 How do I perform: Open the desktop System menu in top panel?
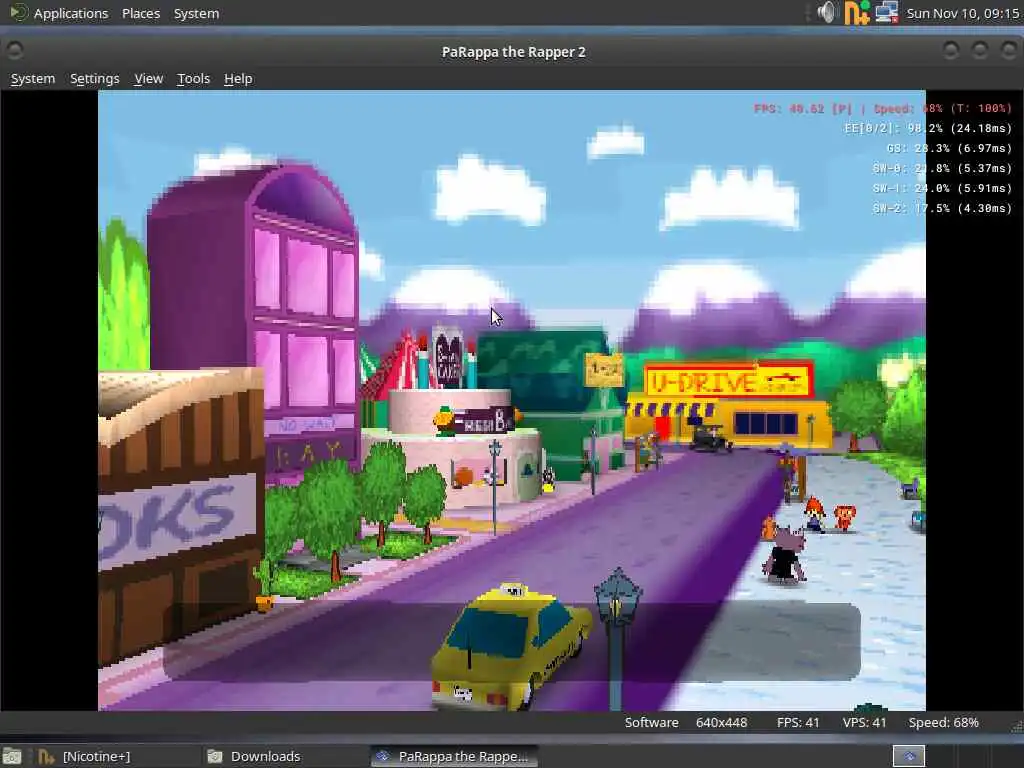tap(196, 13)
